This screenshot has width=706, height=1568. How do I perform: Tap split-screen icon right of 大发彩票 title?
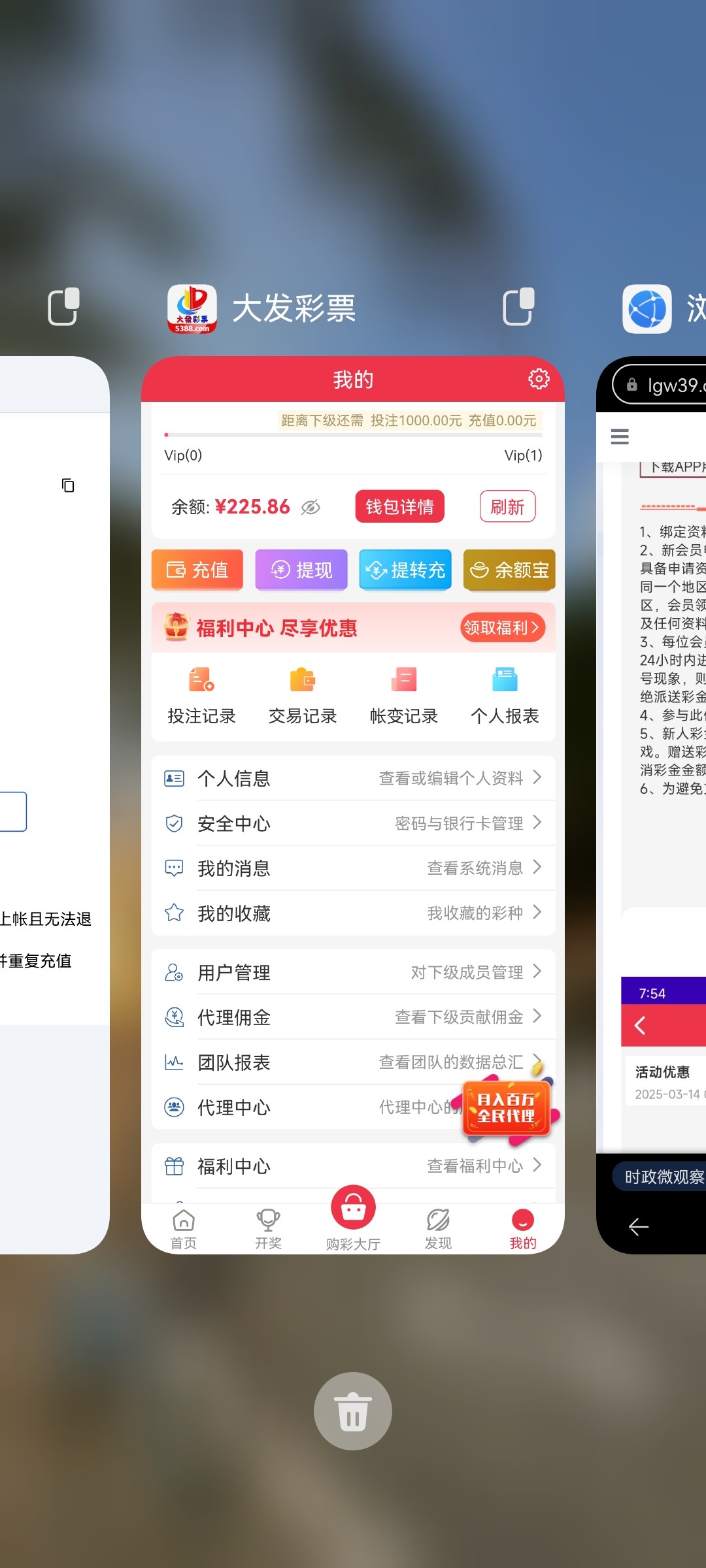coord(518,307)
